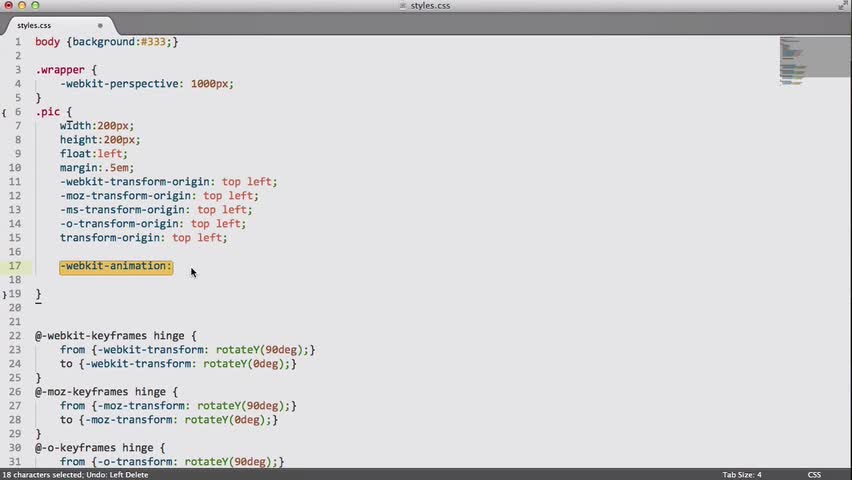This screenshot has width=852, height=480.
Task: Click the -moz-transform-origin line
Action: (159, 196)
